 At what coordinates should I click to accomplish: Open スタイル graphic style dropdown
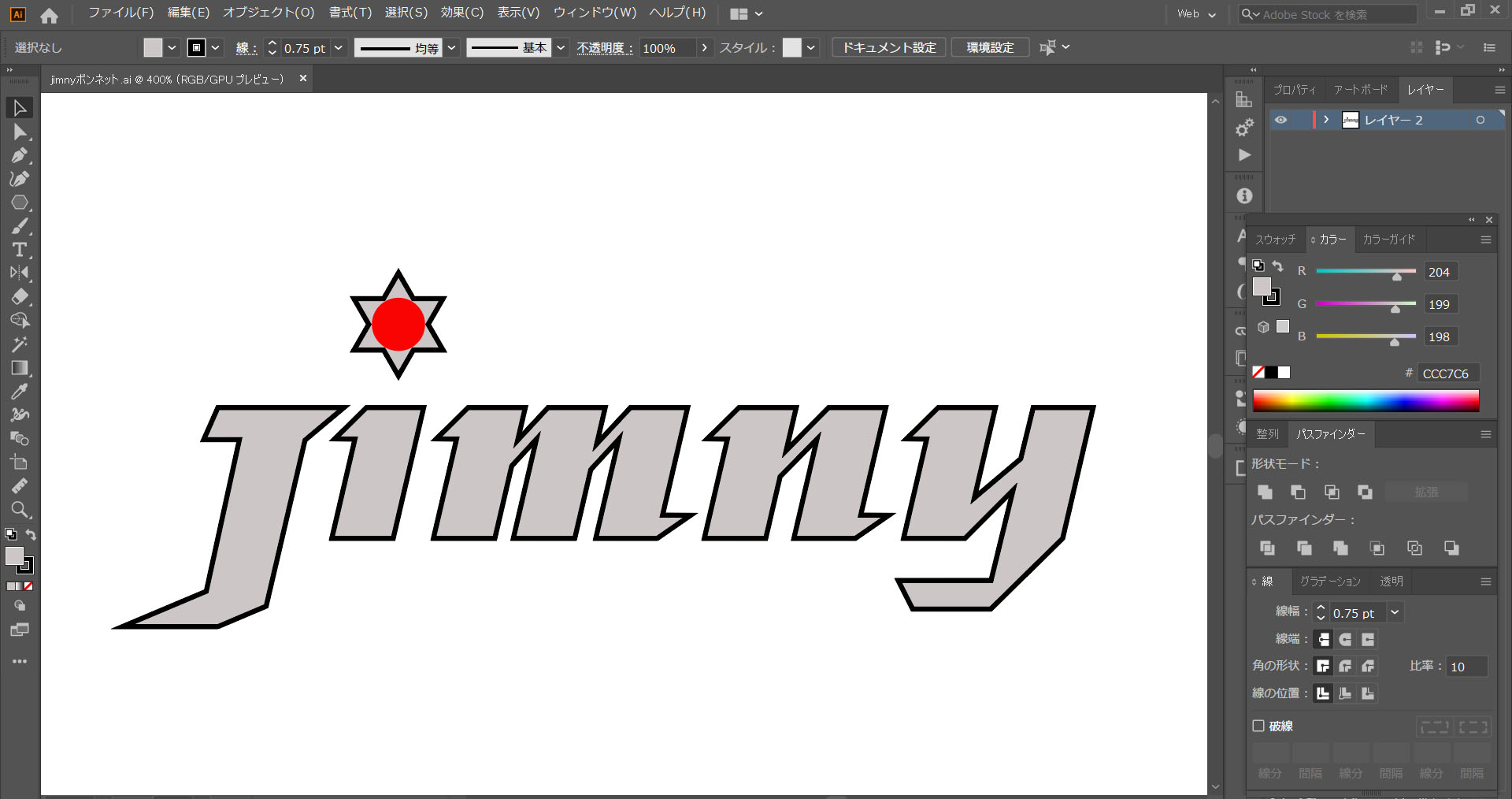point(811,47)
